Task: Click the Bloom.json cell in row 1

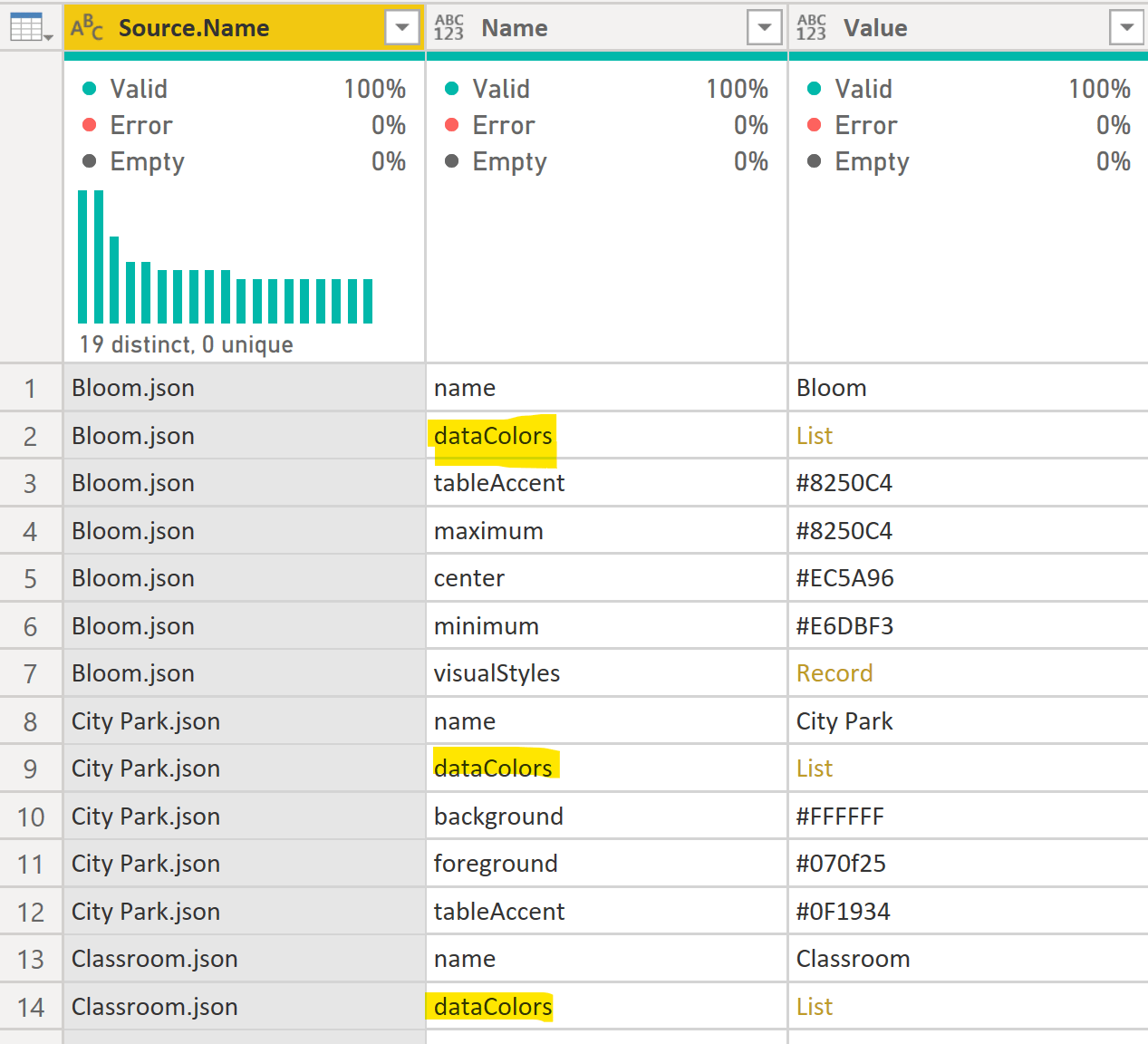Action: (x=245, y=388)
